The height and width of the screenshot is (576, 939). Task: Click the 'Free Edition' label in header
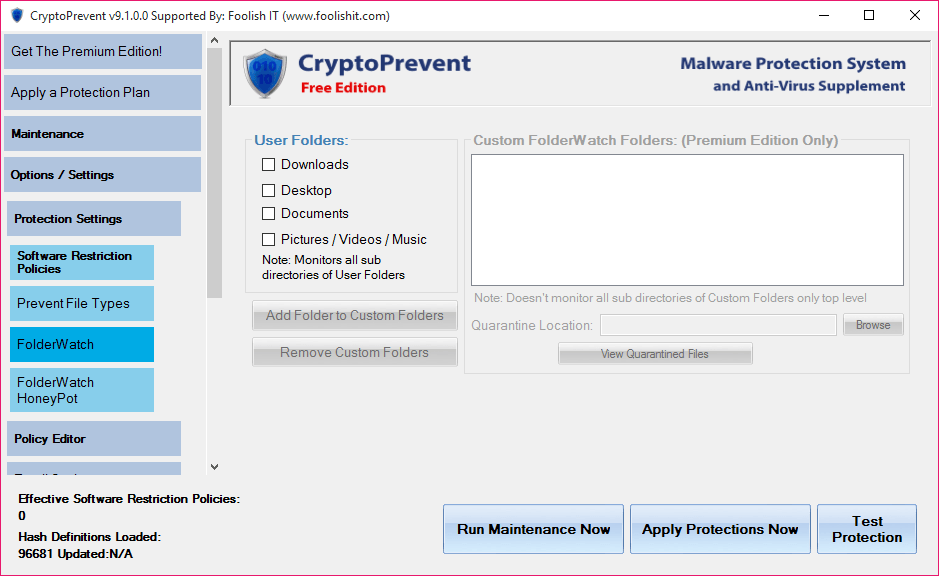[343, 88]
